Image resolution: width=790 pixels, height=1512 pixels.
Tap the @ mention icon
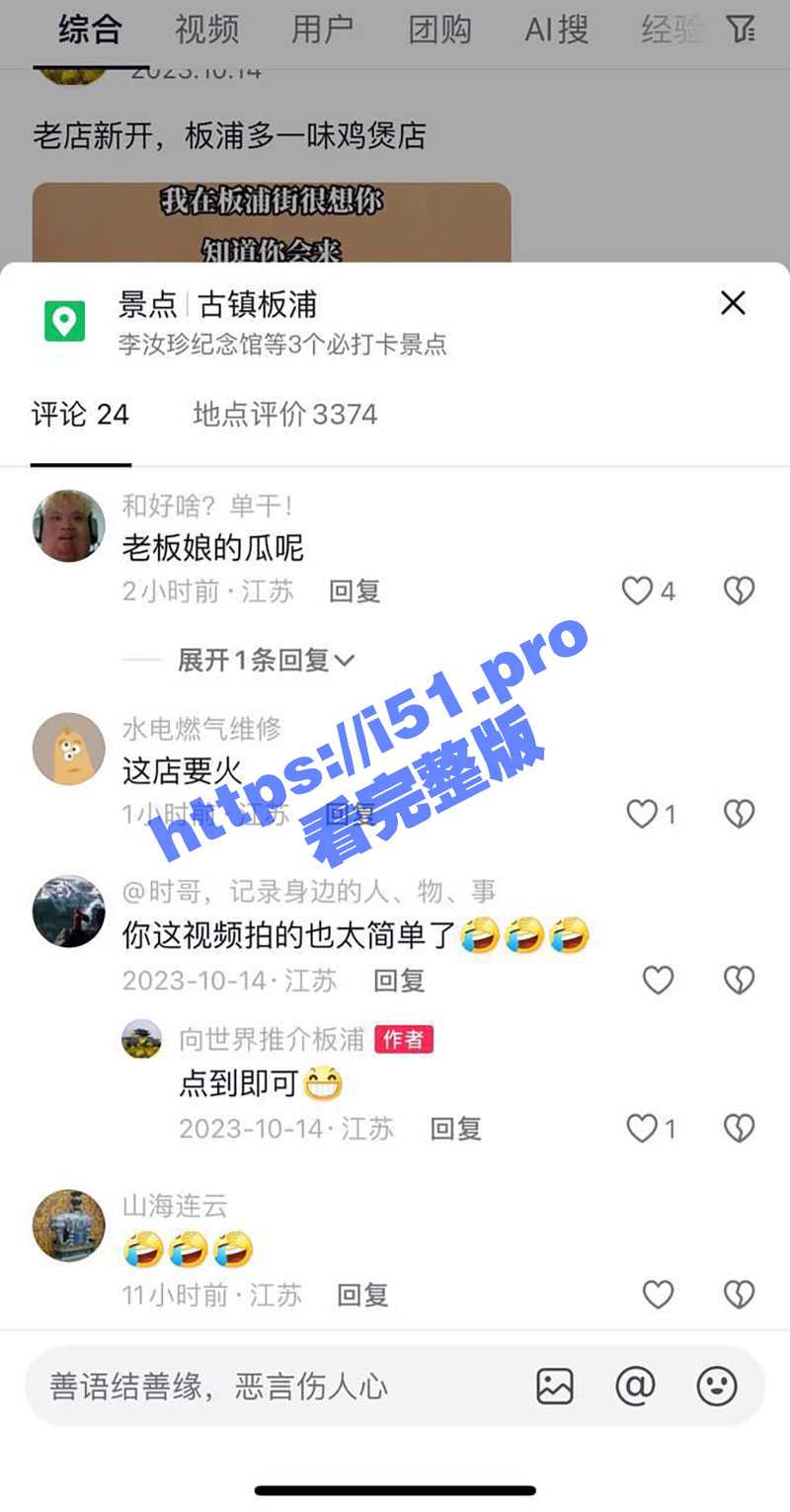tap(635, 1387)
